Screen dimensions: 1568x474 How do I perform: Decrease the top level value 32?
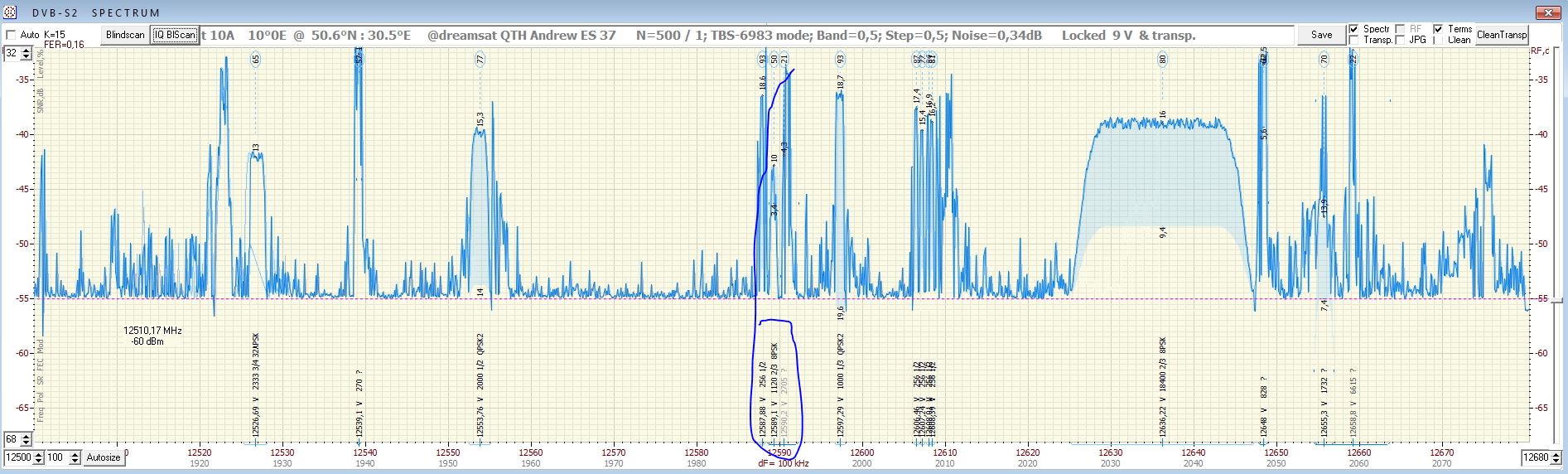(27, 56)
